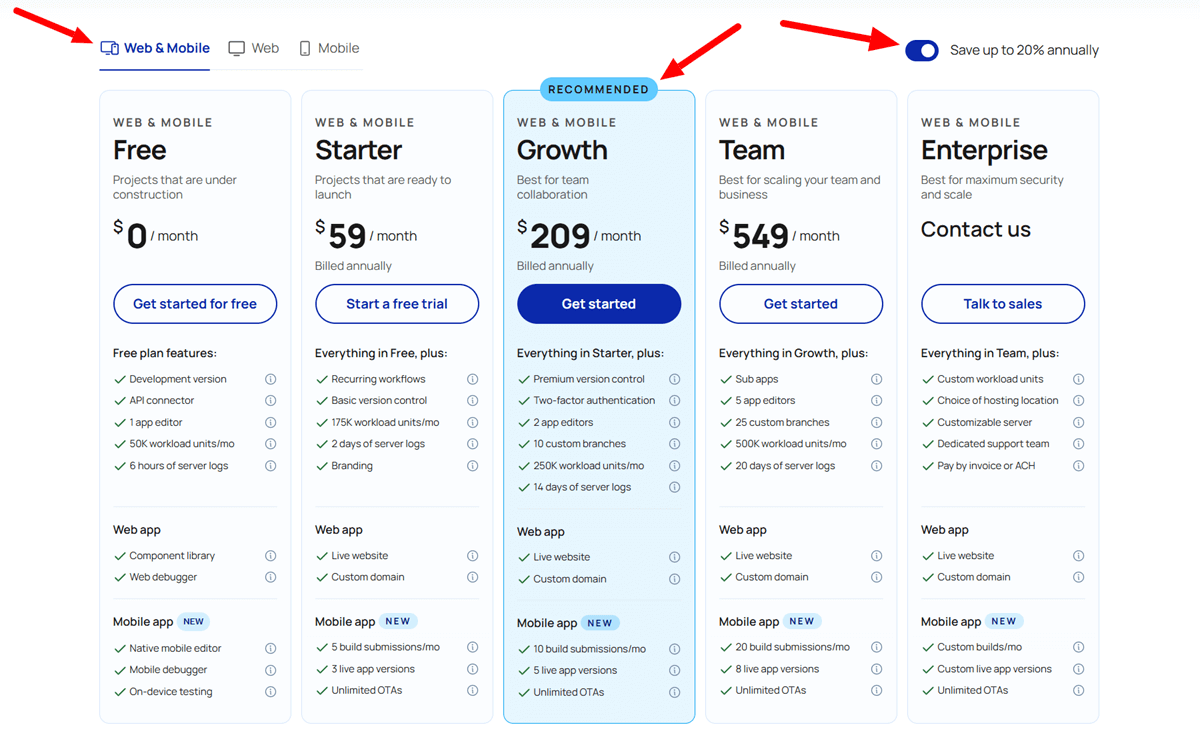Open info for Pay by invoice or ACH
The height and width of the screenshot is (750, 1200).
pos(1078,465)
